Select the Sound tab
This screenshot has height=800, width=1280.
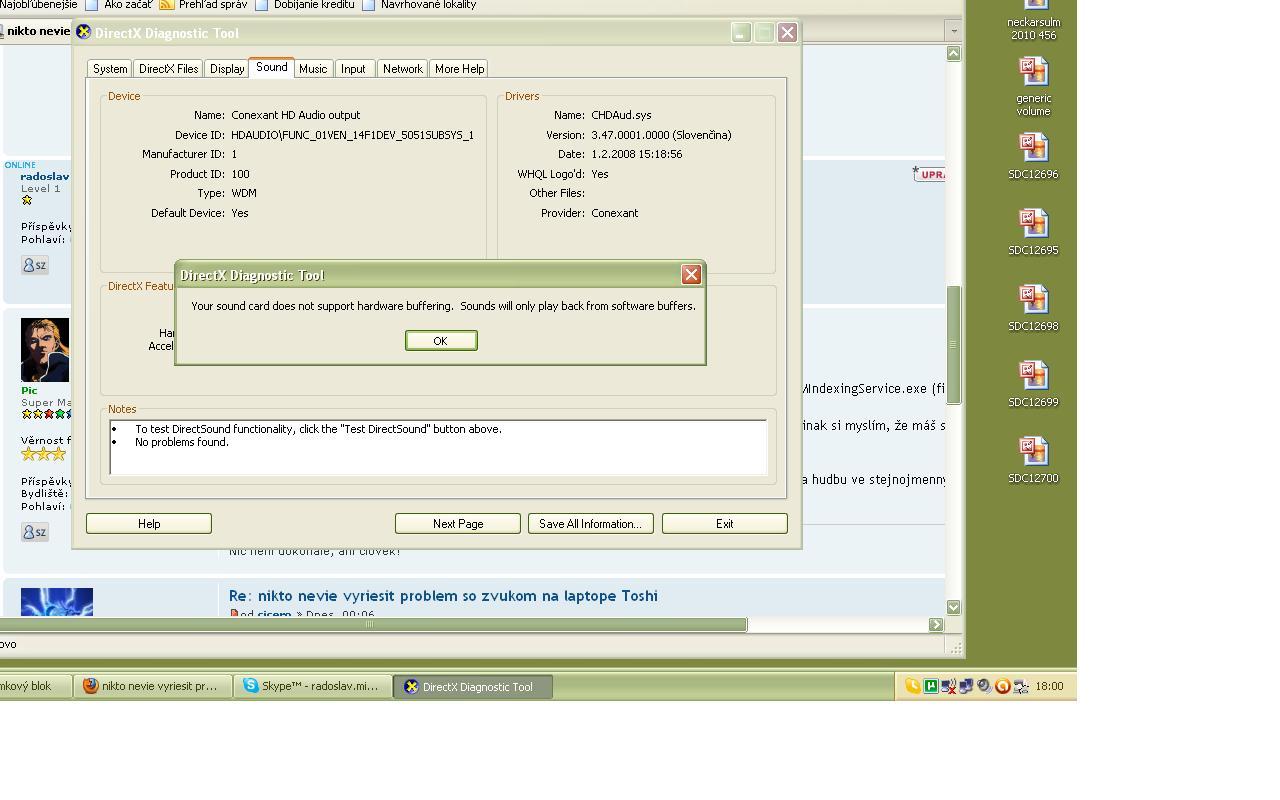271,67
